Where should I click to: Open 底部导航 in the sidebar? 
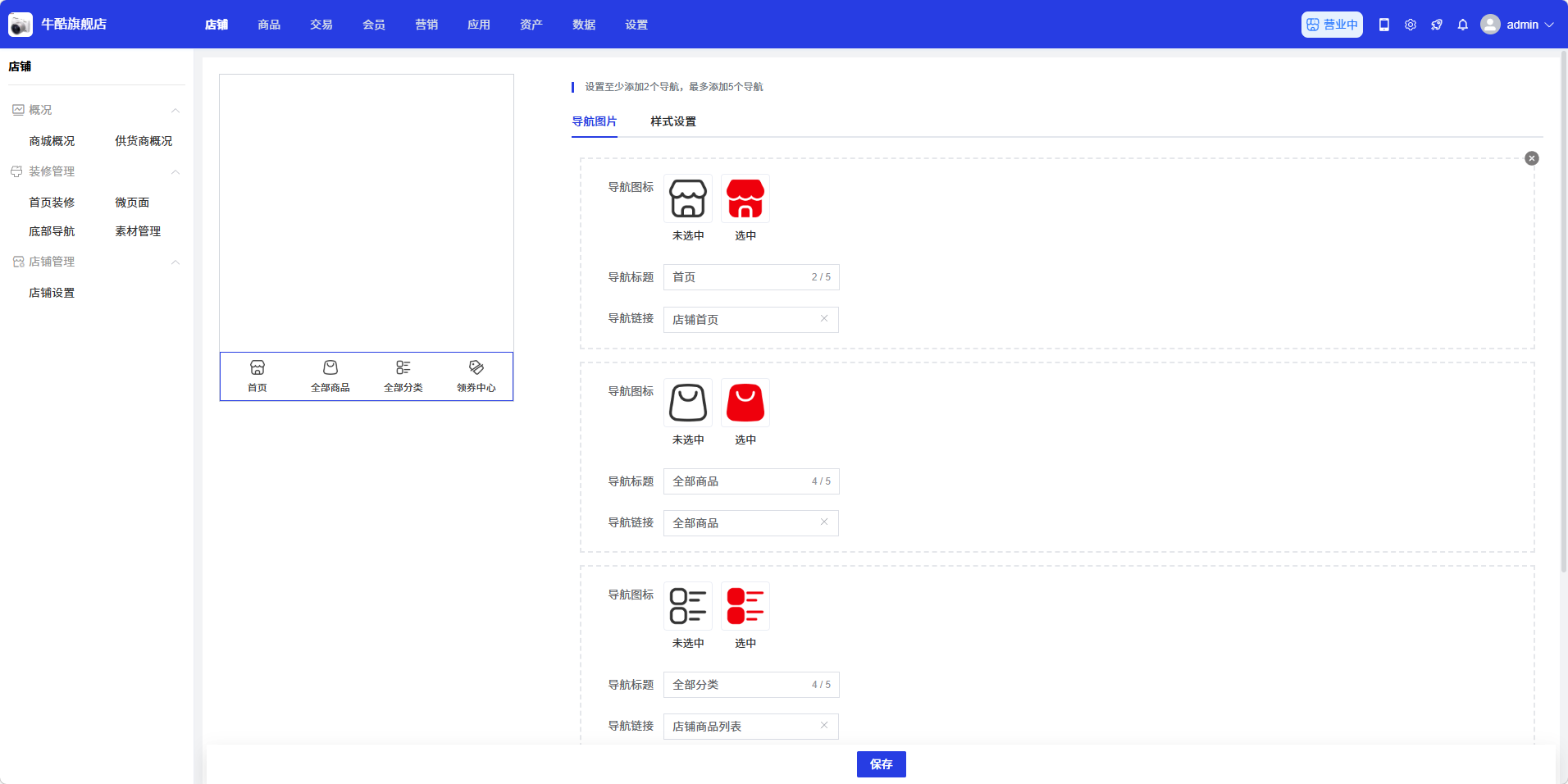52,231
